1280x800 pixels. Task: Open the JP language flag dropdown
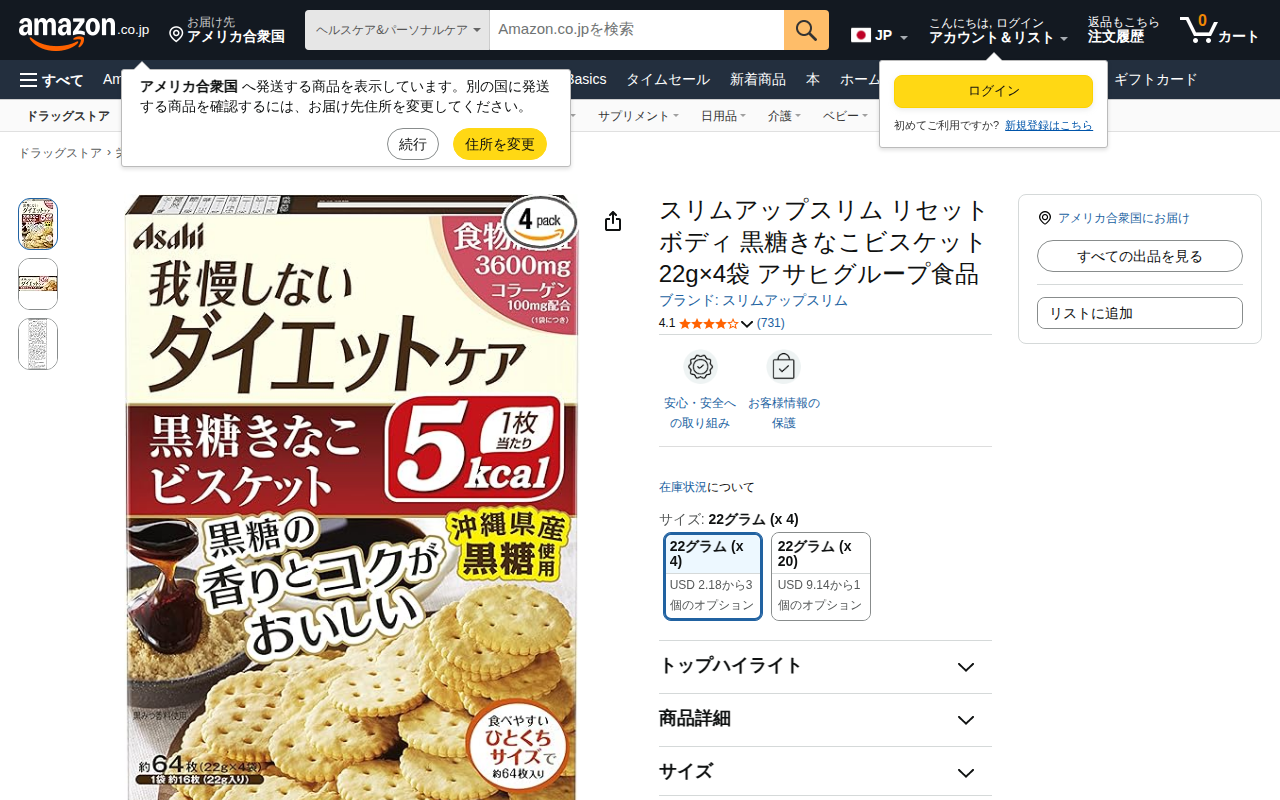click(879, 36)
